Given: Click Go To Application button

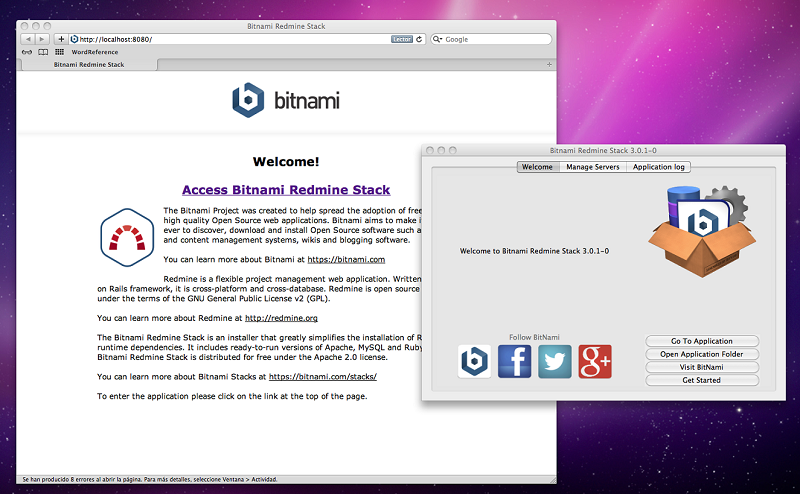Looking at the screenshot, I should click(702, 341).
